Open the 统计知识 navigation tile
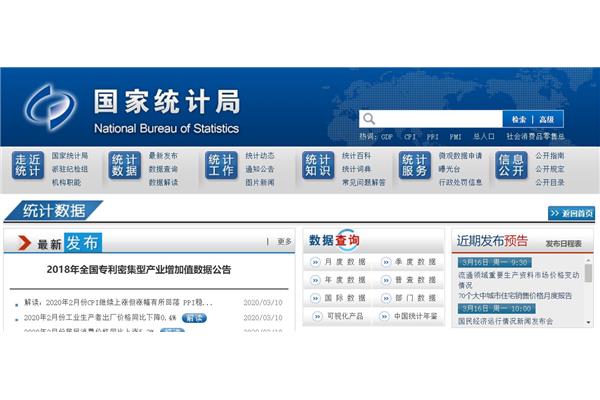The image size is (600, 400). tap(318, 165)
